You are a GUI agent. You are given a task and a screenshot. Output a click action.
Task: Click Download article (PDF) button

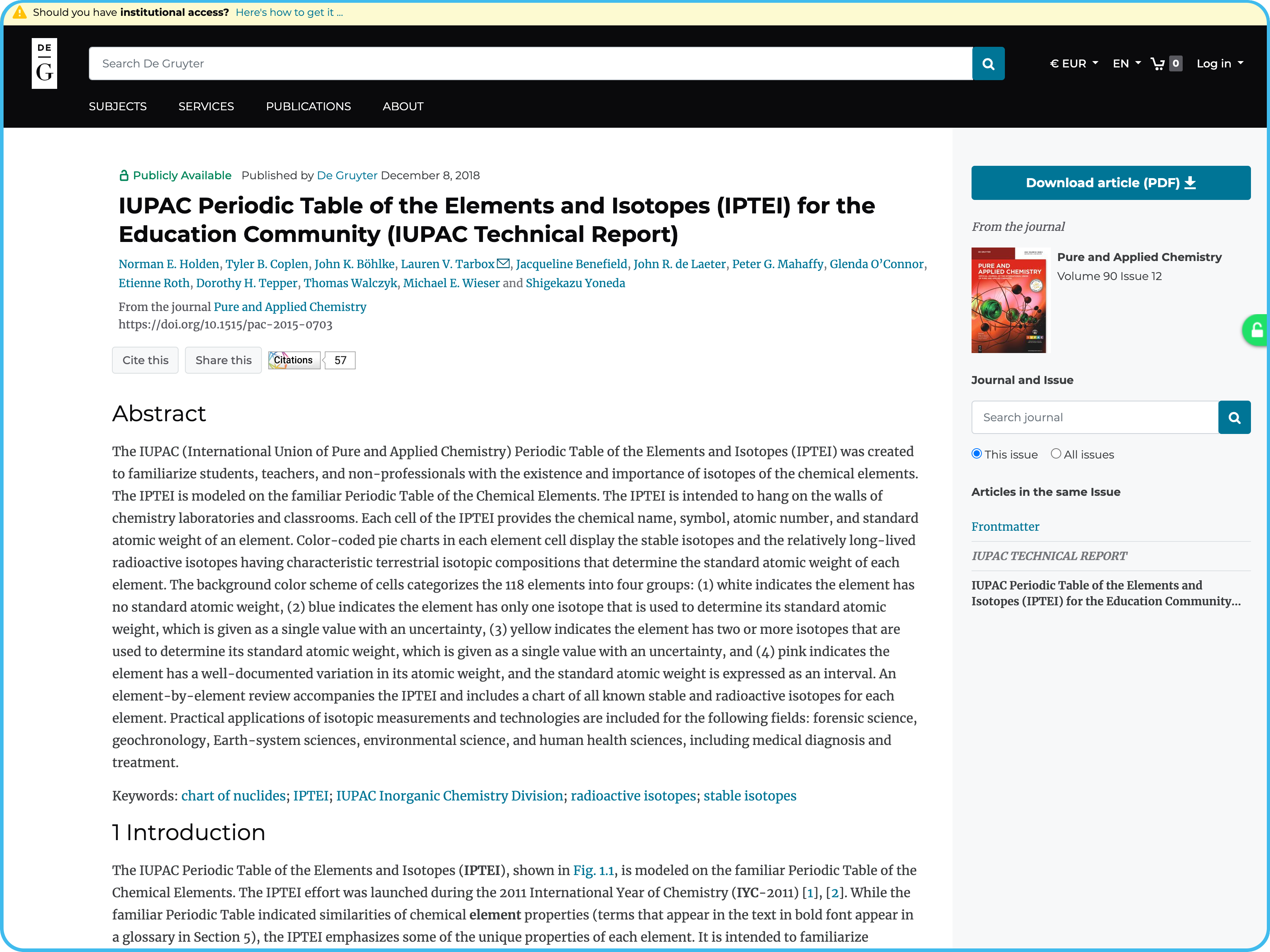click(x=1110, y=182)
